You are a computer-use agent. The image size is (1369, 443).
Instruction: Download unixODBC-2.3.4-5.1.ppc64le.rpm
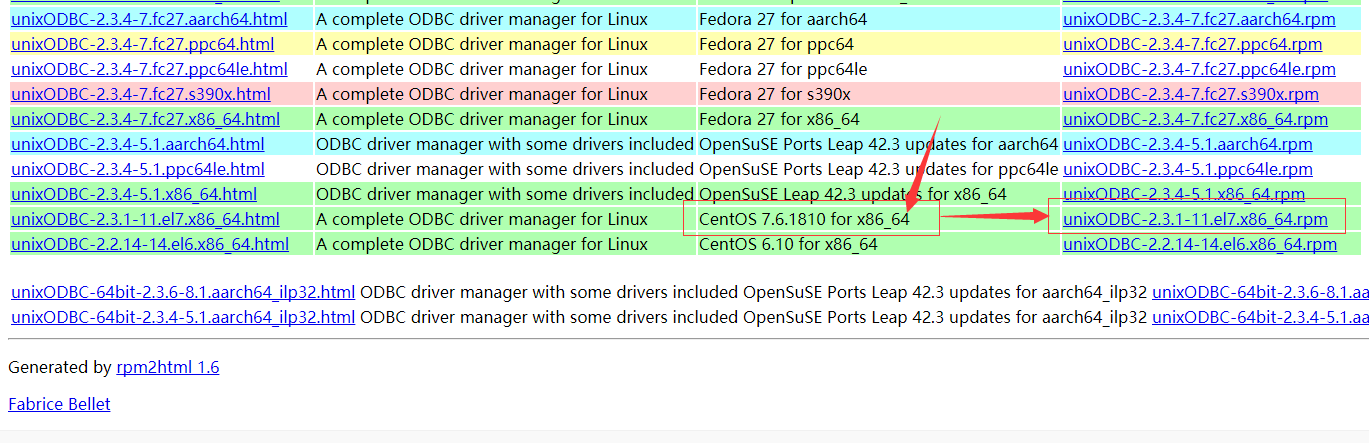tap(1188, 169)
